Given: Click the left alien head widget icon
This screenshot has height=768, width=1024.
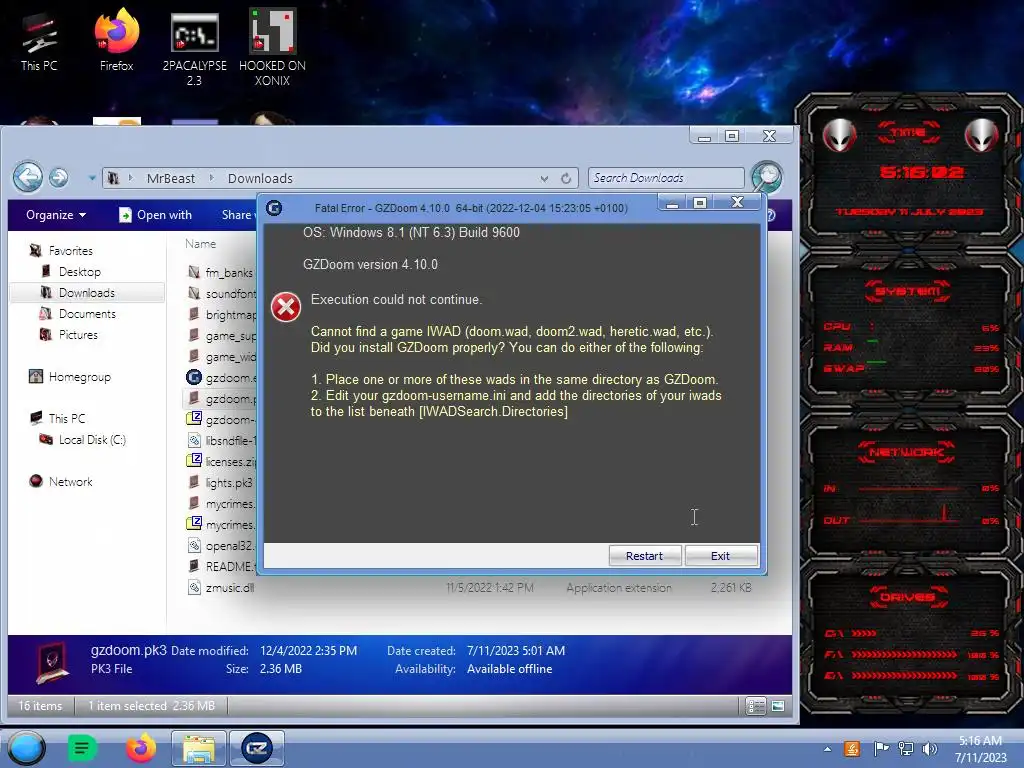Looking at the screenshot, I should (839, 136).
